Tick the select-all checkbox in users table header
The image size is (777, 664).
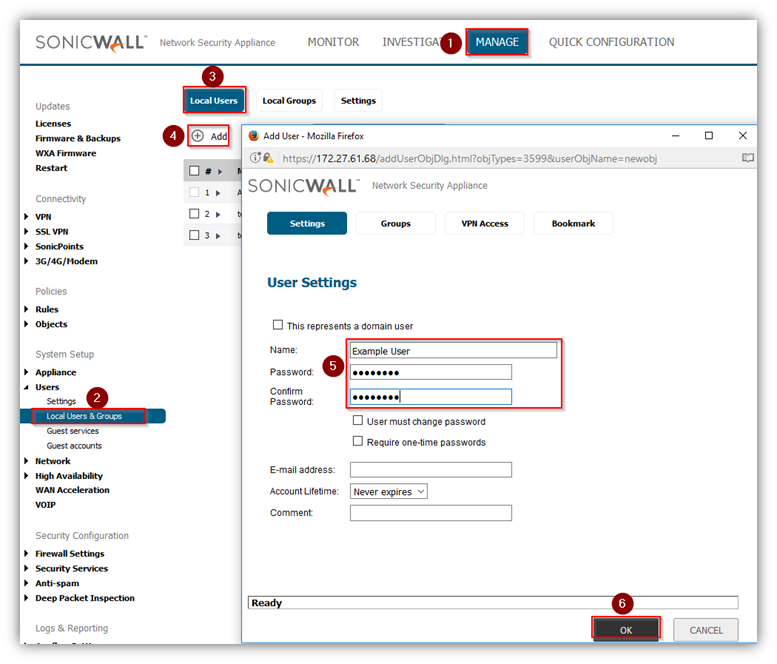[194, 170]
